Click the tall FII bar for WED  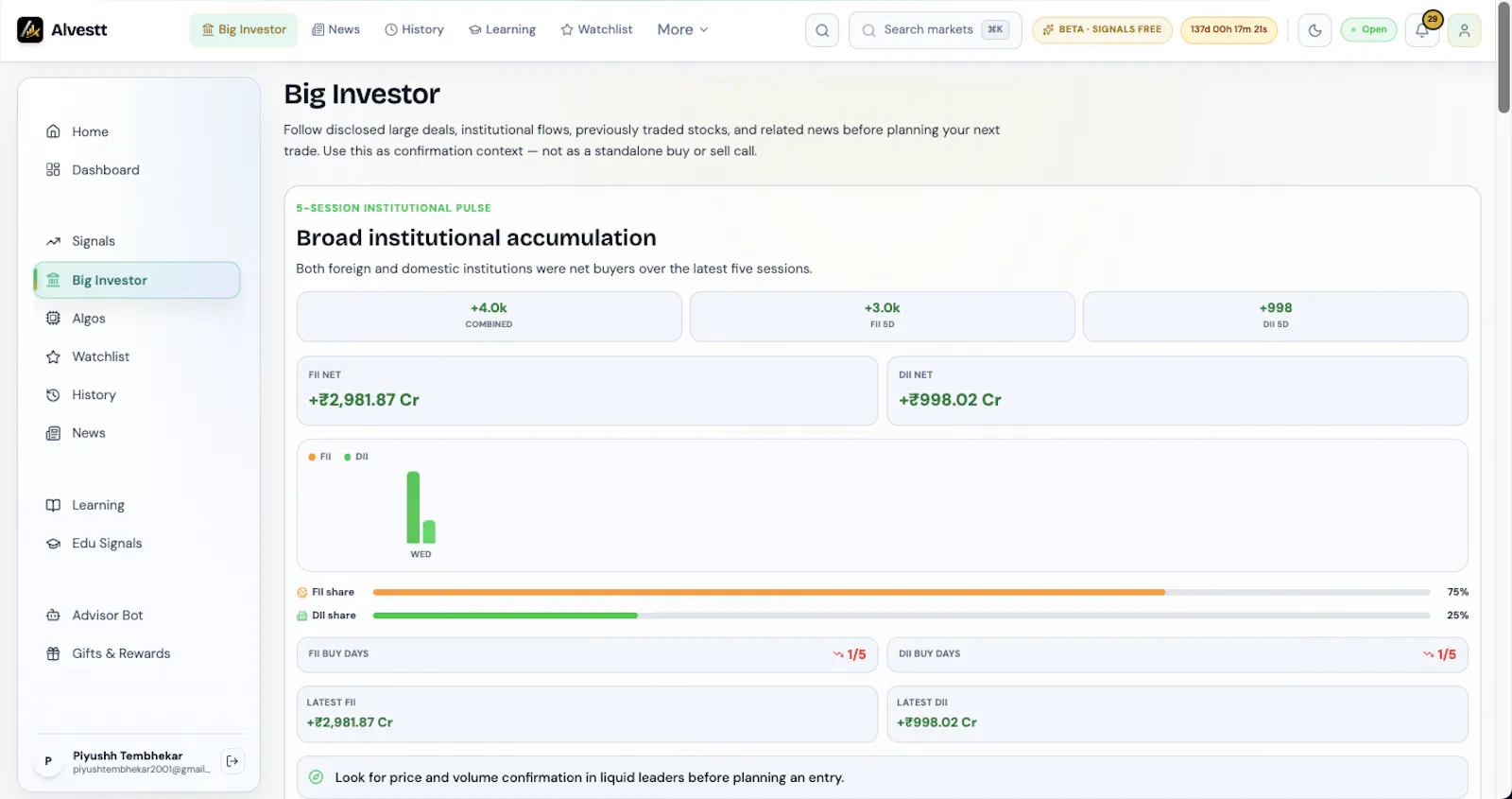[413, 508]
